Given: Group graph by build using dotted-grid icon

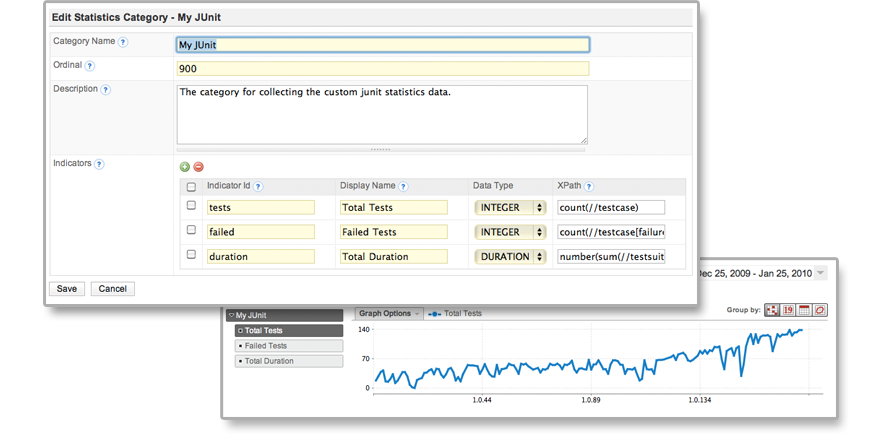Looking at the screenshot, I should [773, 310].
